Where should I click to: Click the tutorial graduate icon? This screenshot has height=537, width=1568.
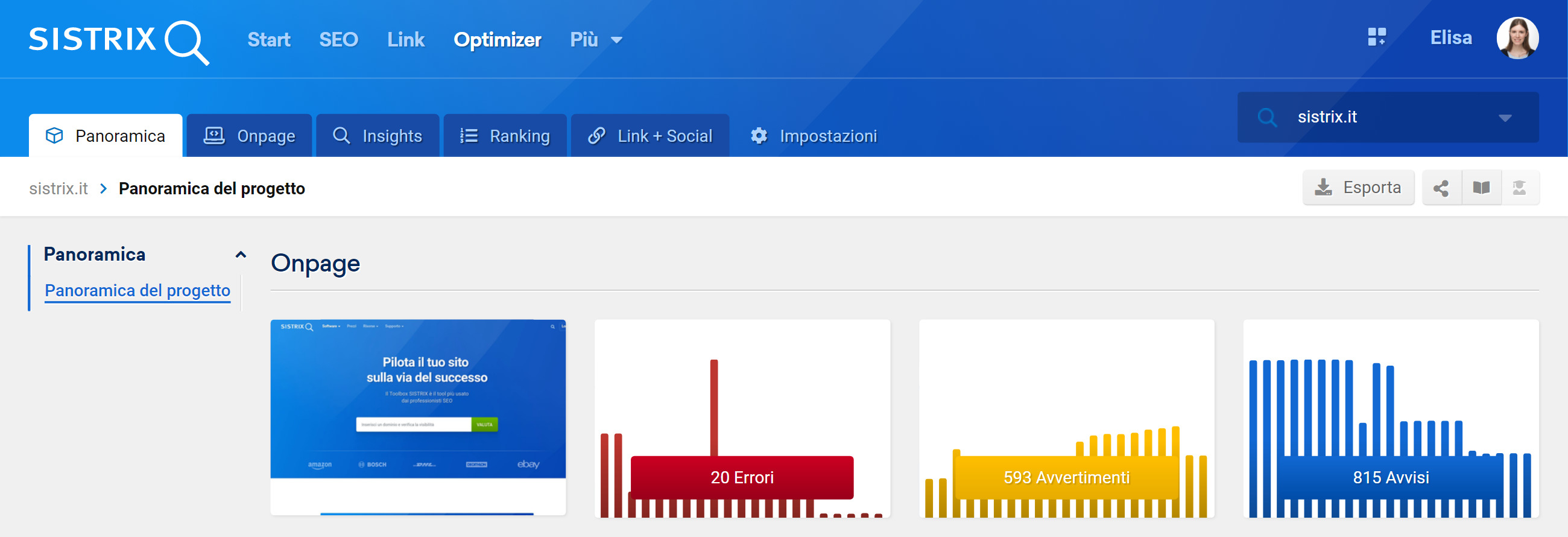(1519, 188)
